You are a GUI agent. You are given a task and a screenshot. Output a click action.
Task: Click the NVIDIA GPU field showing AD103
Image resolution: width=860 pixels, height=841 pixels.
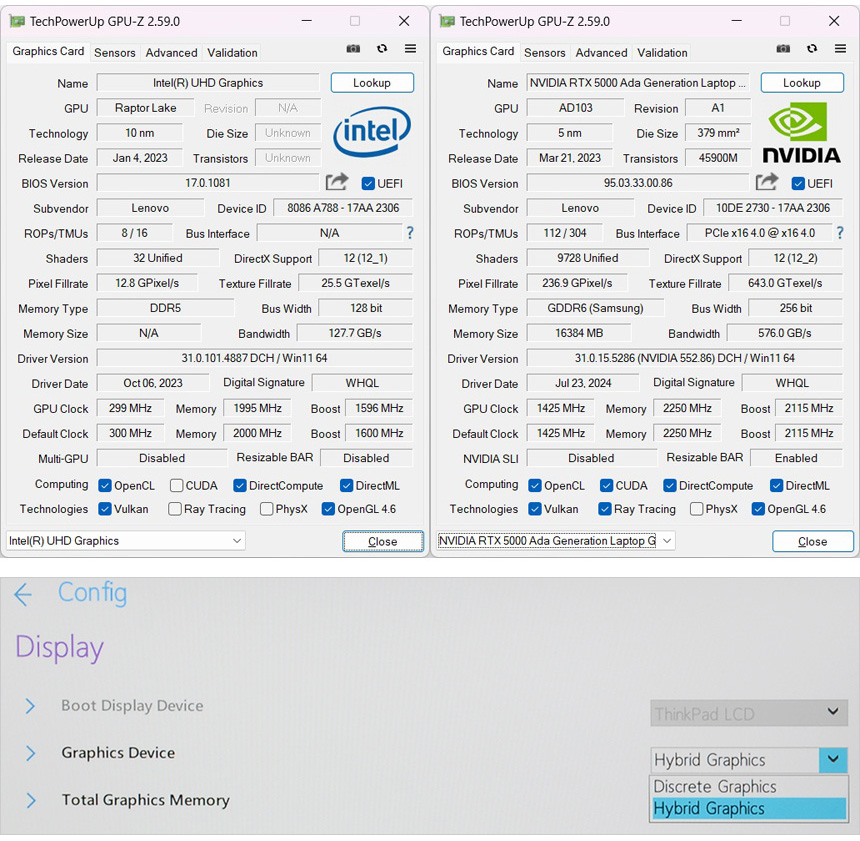coord(575,108)
